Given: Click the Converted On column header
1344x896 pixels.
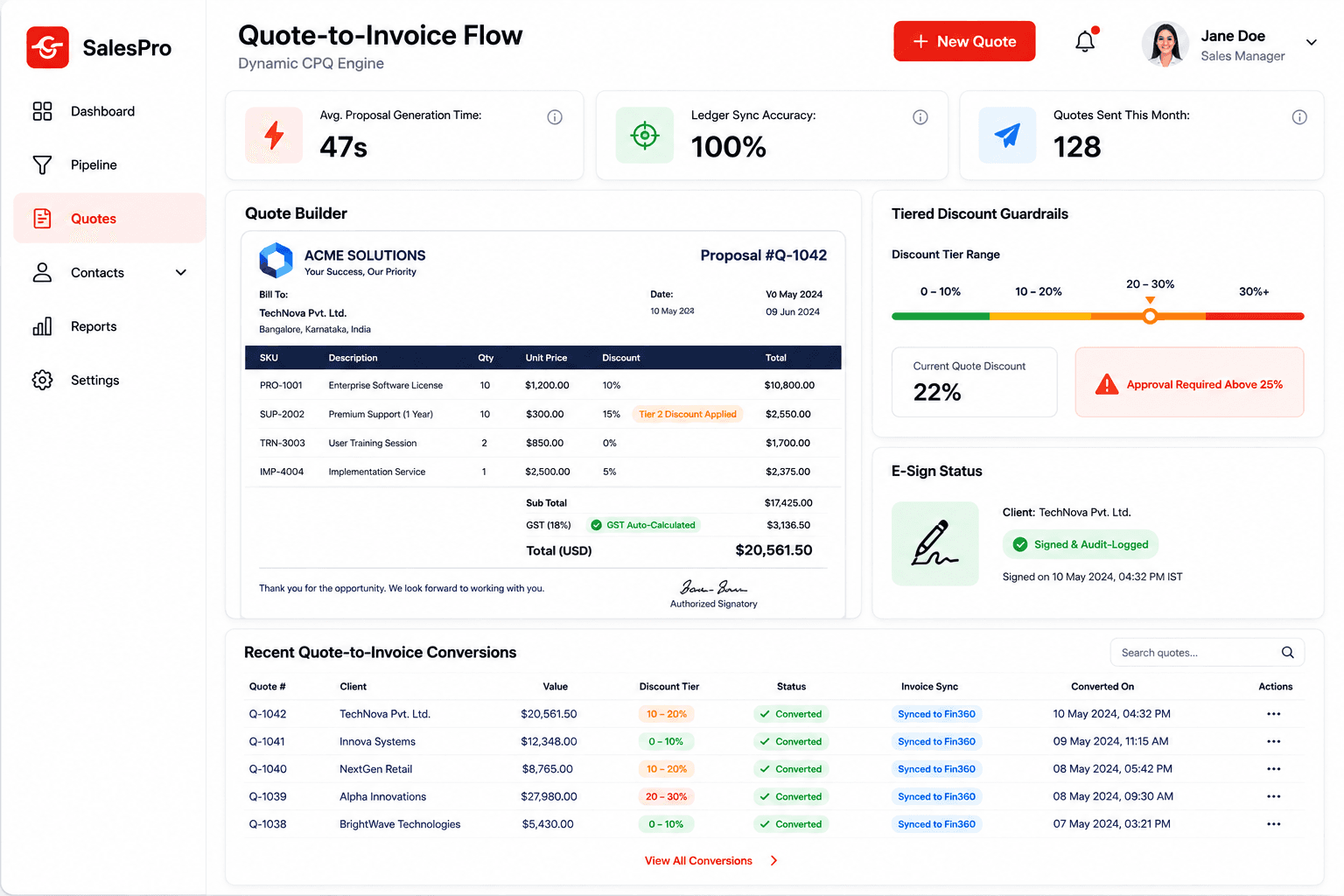Looking at the screenshot, I should pos(1102,687).
